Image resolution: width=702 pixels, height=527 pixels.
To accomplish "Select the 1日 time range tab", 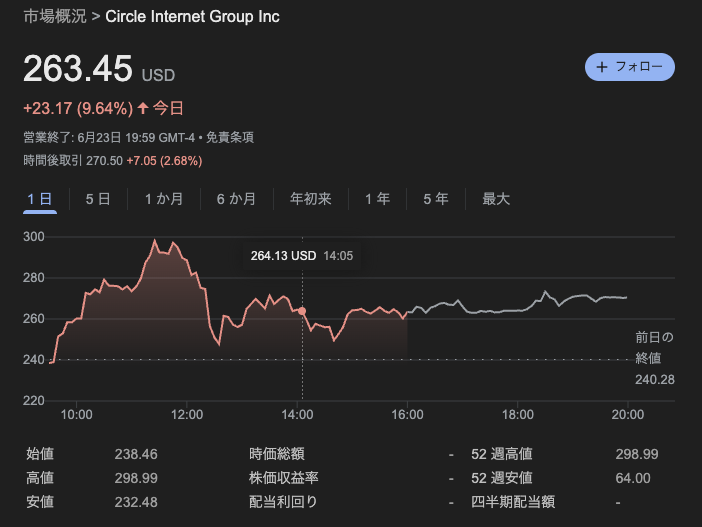I will coord(40,199).
